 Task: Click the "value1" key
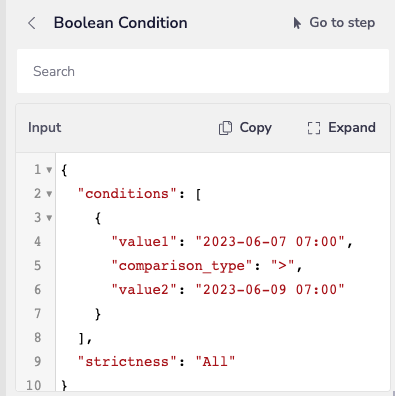(144, 242)
